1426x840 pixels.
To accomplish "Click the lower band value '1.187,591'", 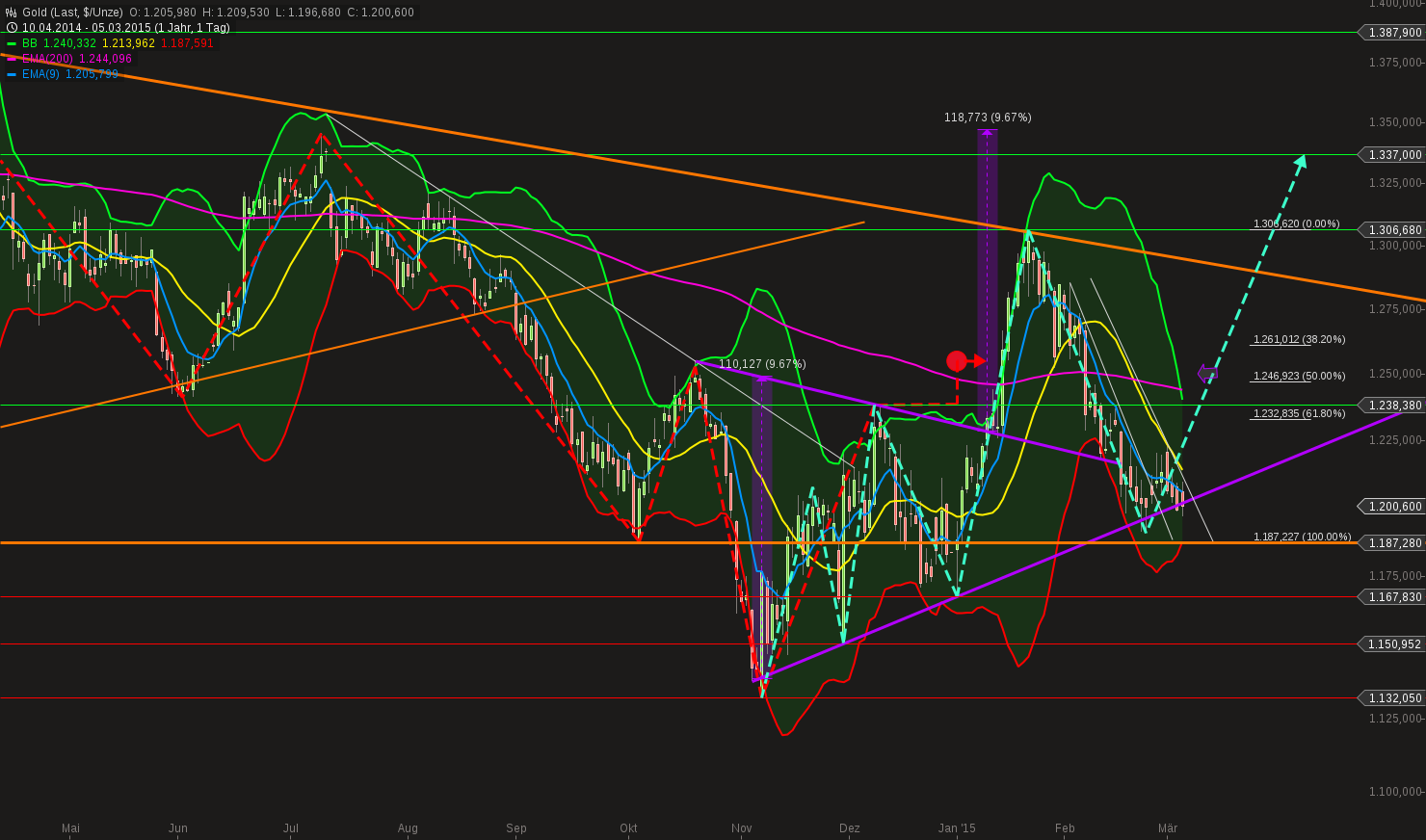I will coord(187,43).
